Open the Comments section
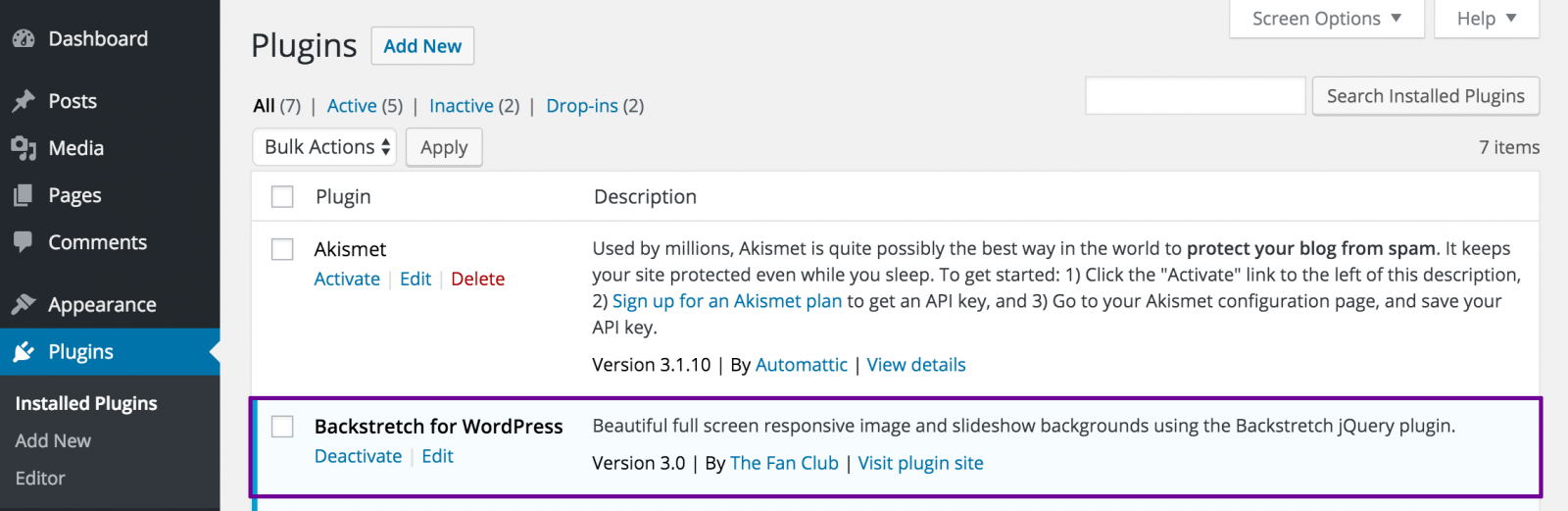 point(110,242)
